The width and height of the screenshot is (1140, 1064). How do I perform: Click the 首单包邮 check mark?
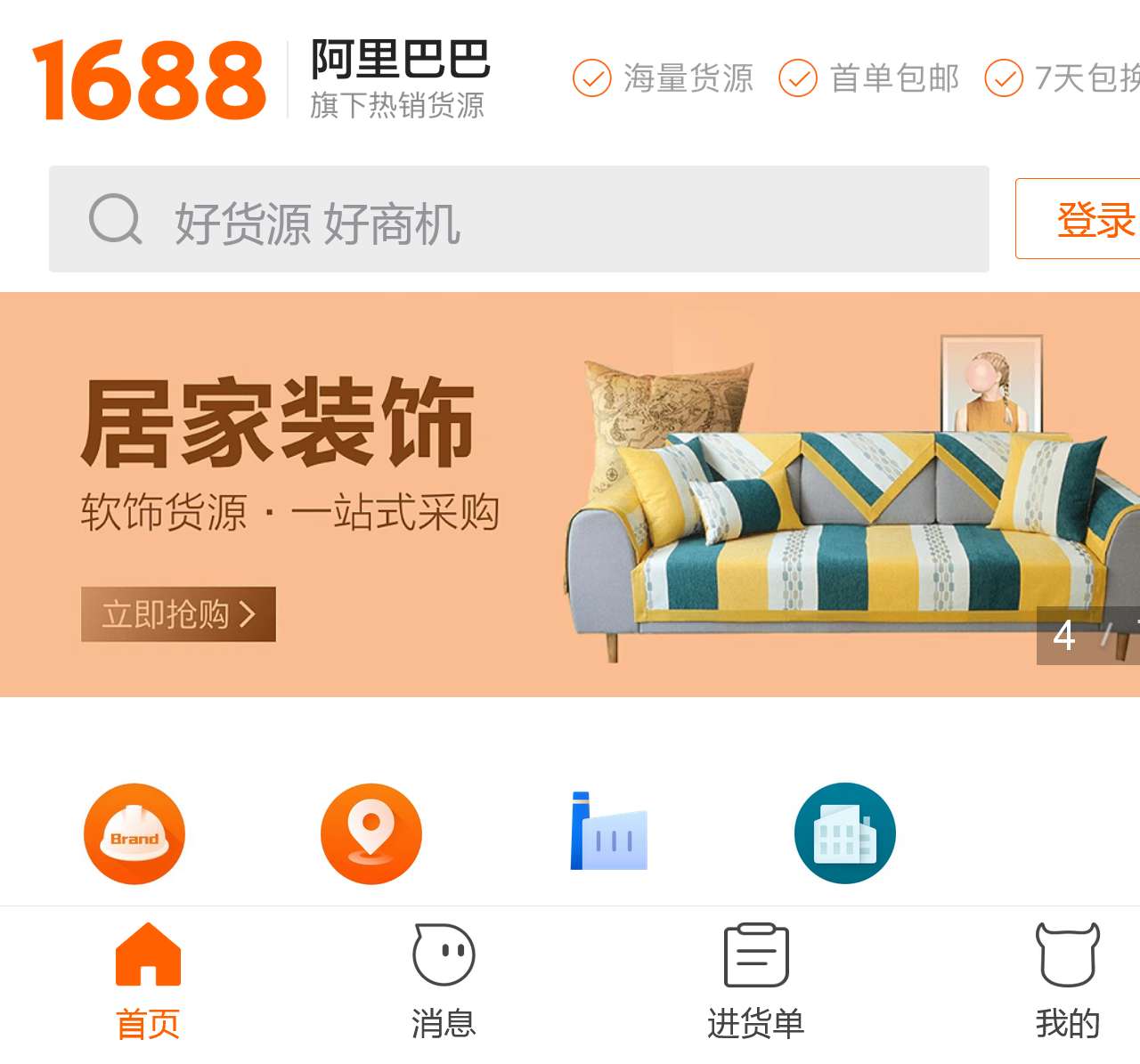(798, 78)
